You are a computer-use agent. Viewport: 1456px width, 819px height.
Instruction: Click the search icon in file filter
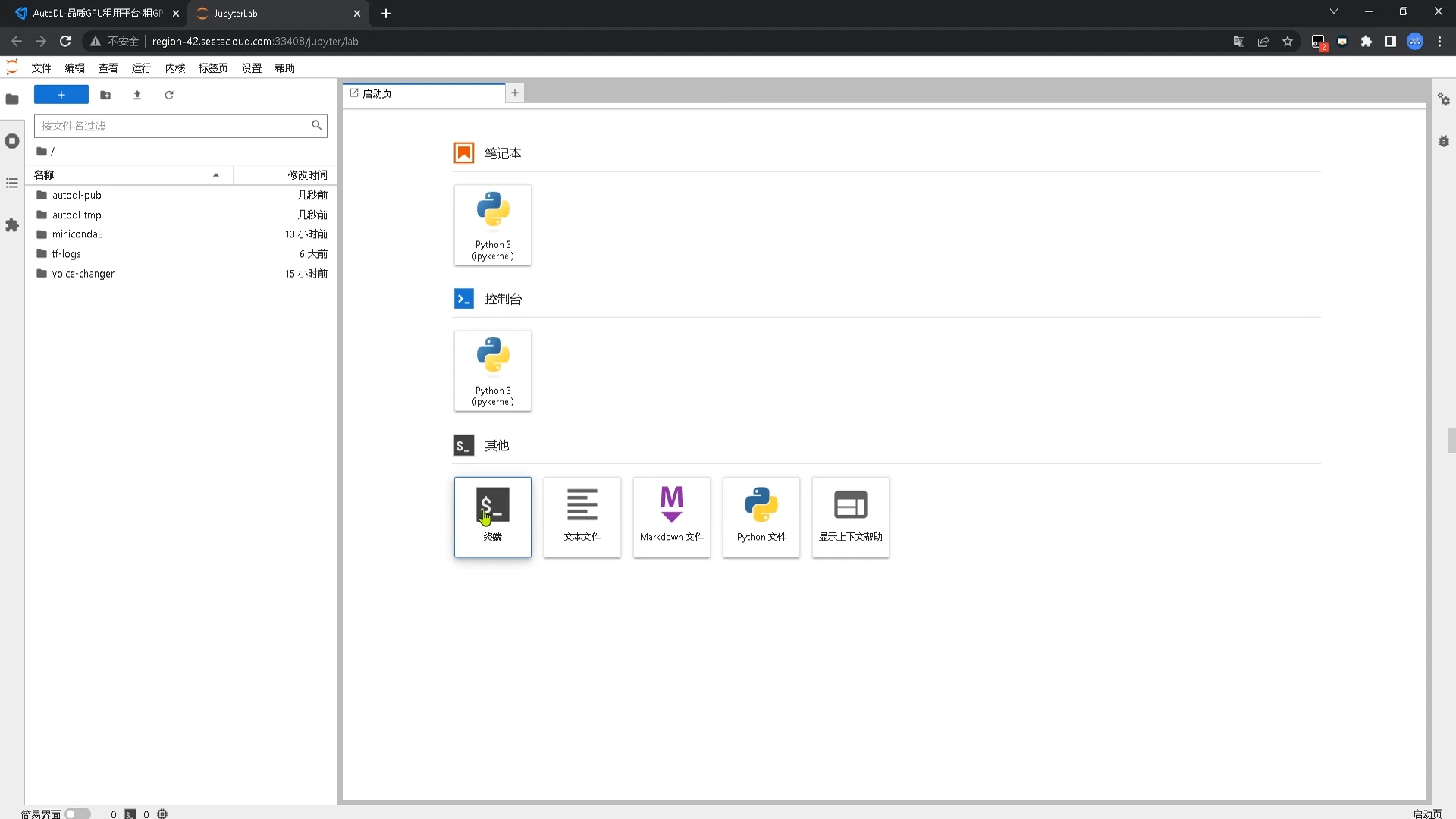coord(317,125)
